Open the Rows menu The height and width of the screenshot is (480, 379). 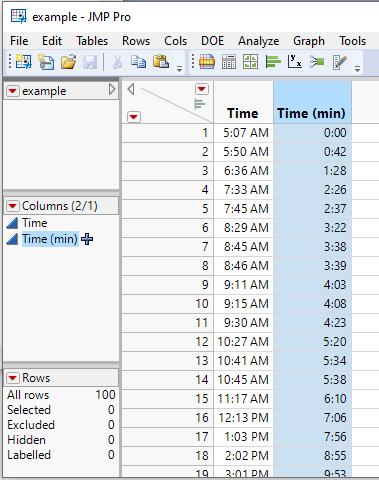tap(136, 41)
